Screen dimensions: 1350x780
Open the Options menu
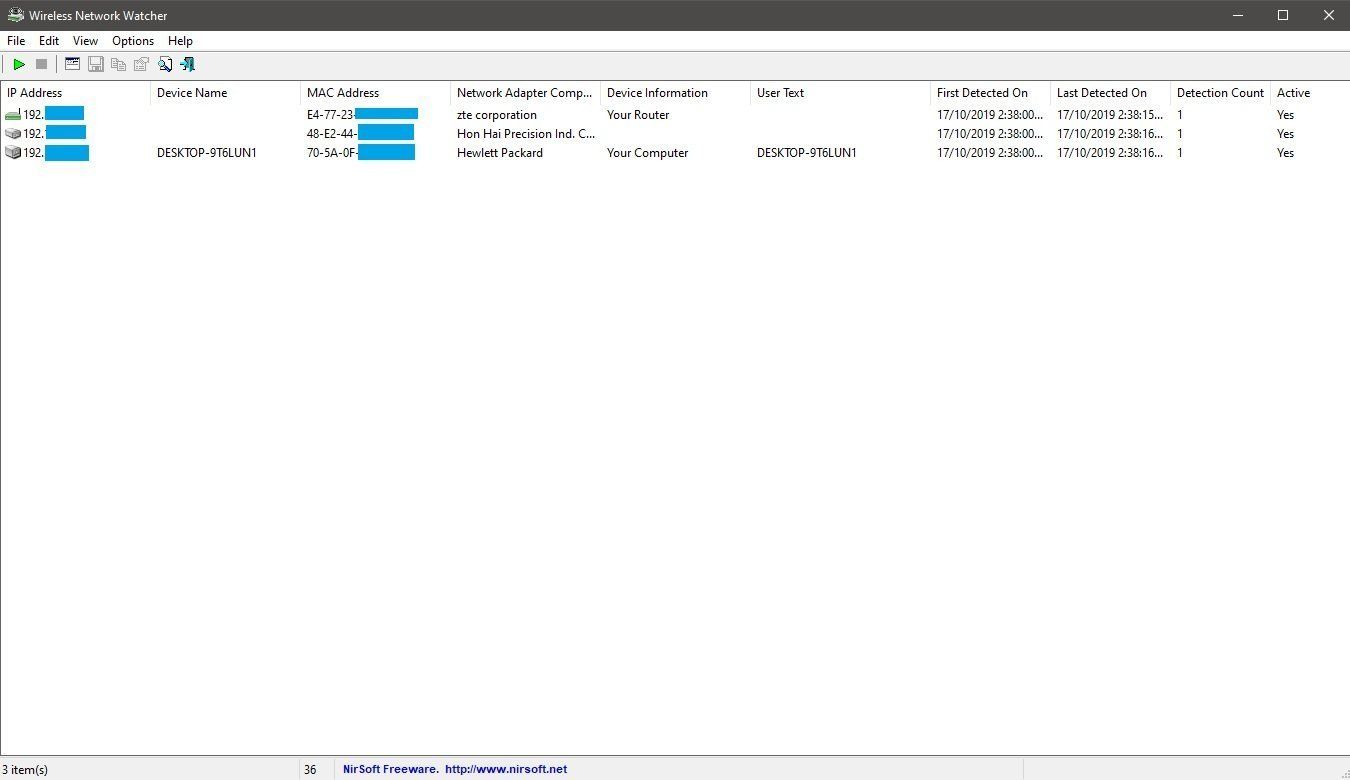(133, 41)
